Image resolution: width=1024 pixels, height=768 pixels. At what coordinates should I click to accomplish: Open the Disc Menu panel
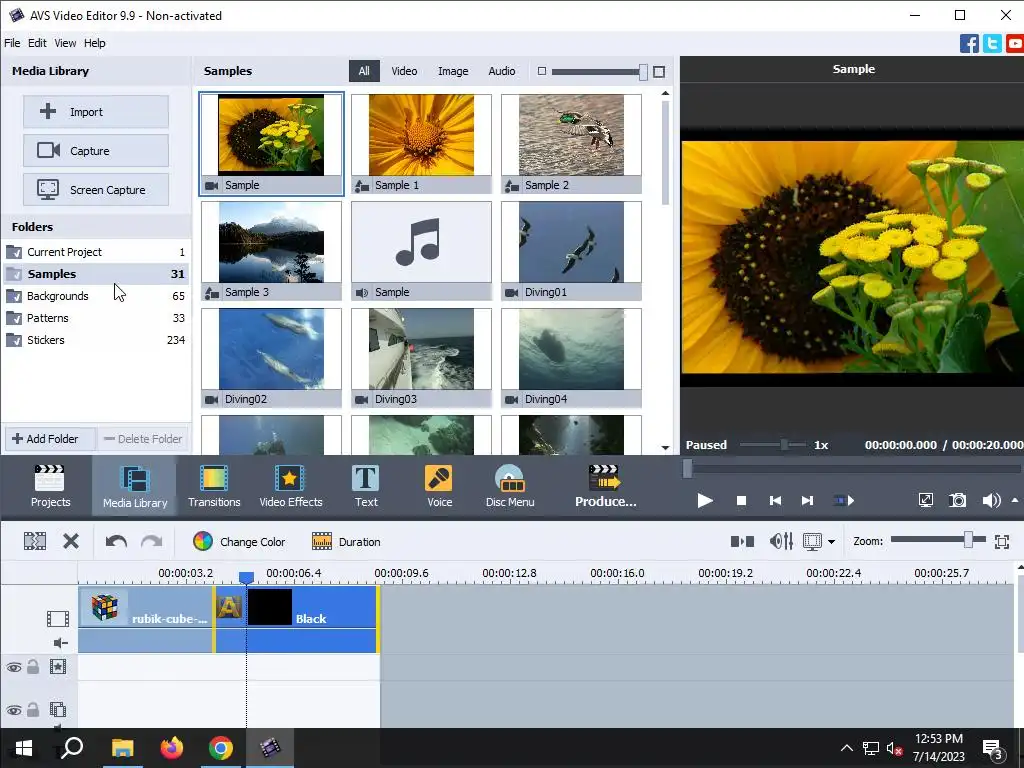tap(510, 486)
